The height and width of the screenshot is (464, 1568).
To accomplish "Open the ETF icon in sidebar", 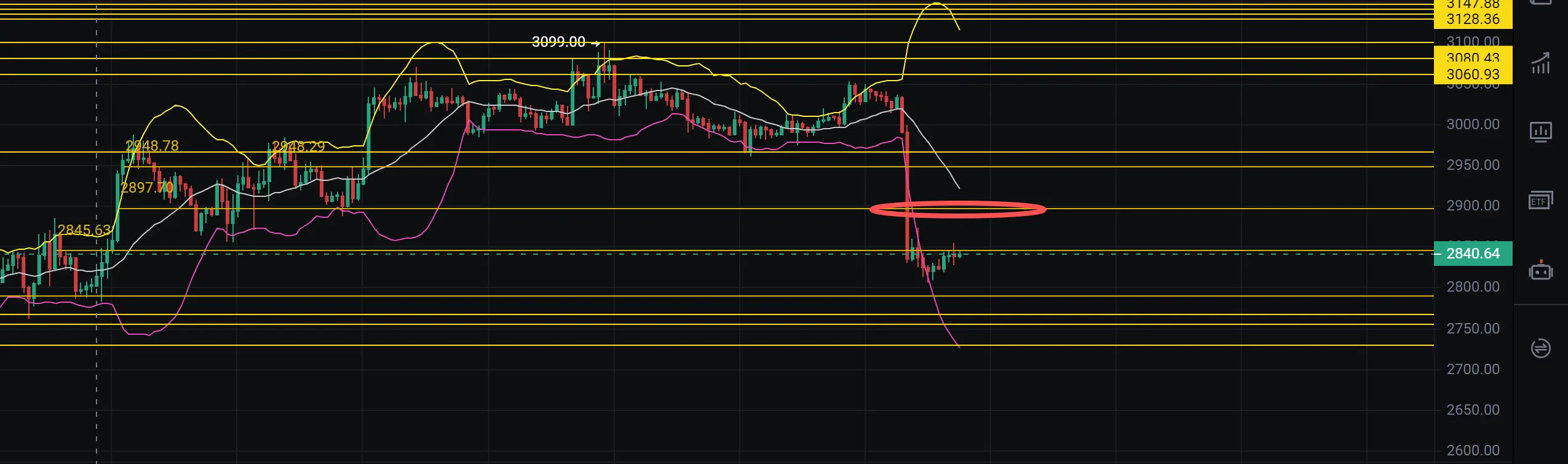I will tap(1540, 201).
